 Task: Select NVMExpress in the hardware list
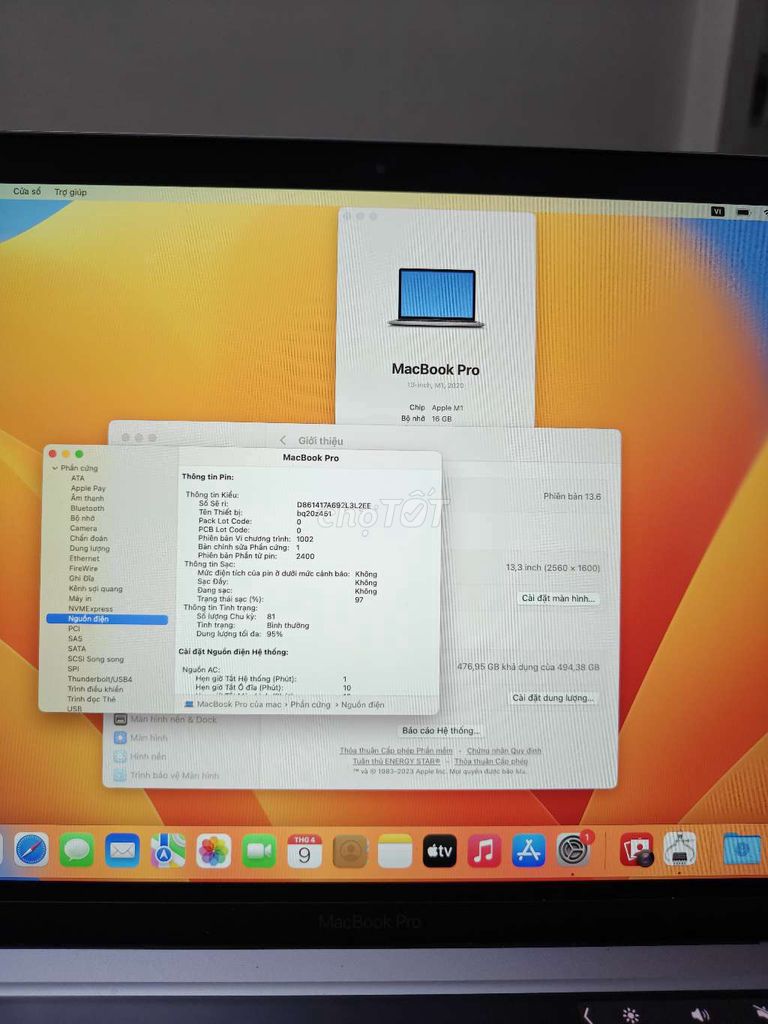[90, 609]
